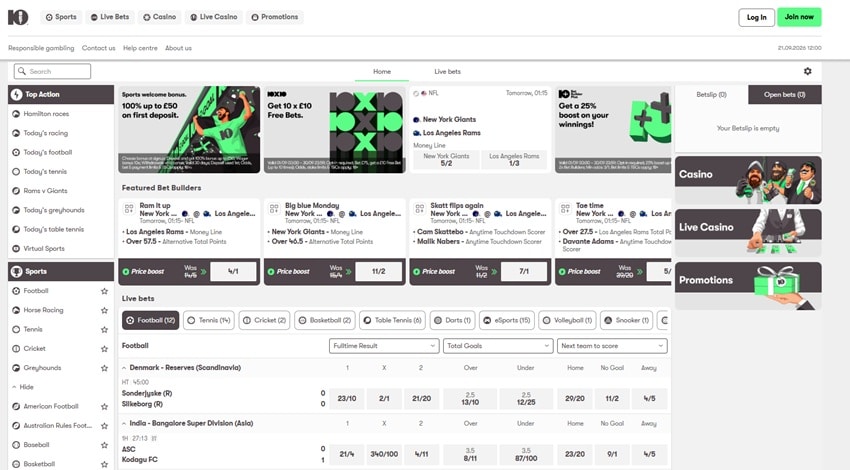Select 23/10 odds for Sonderjyske
The image size is (850, 470).
click(x=347, y=398)
